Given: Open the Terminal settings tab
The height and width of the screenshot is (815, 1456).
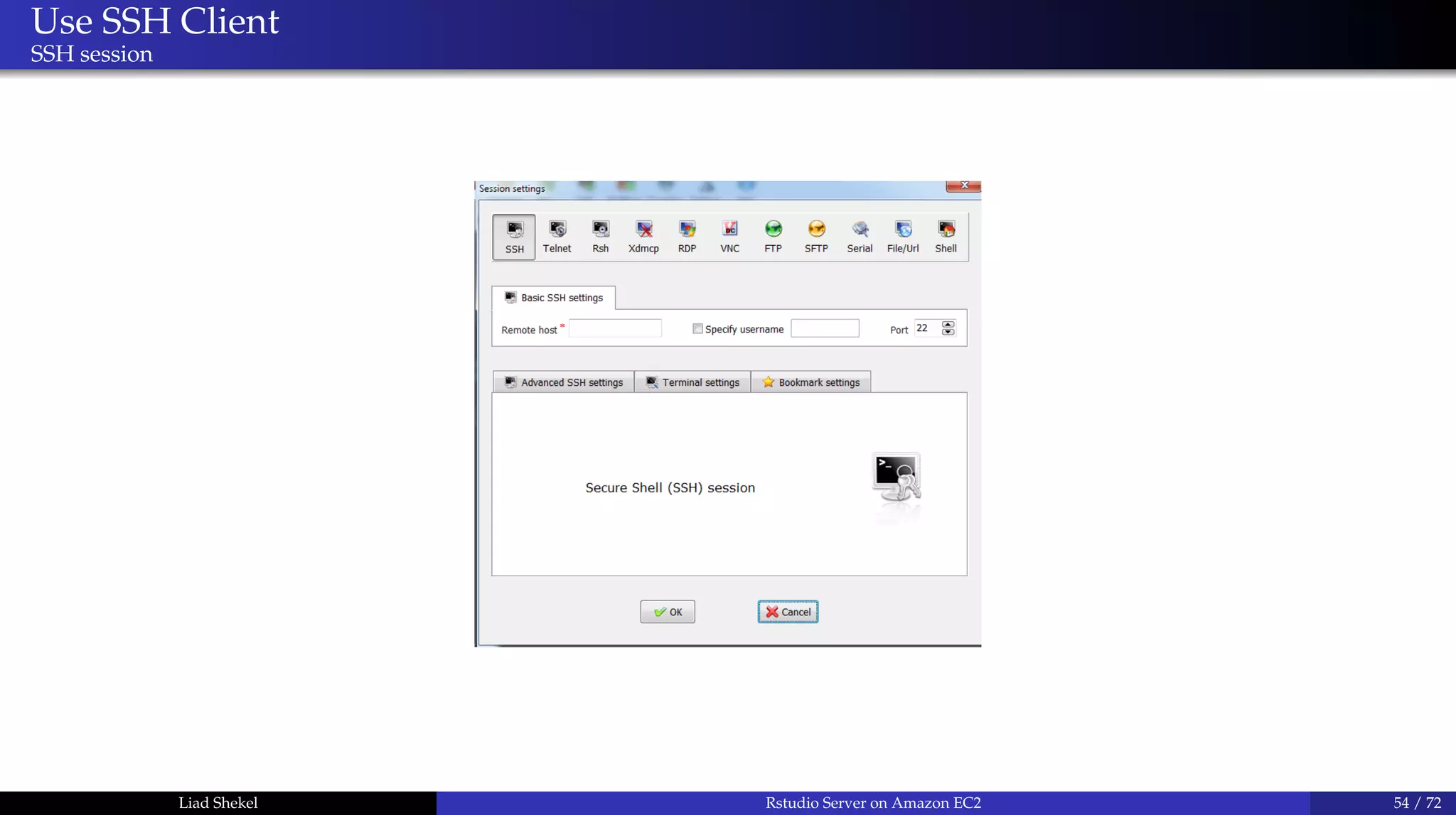Looking at the screenshot, I should coord(692,382).
